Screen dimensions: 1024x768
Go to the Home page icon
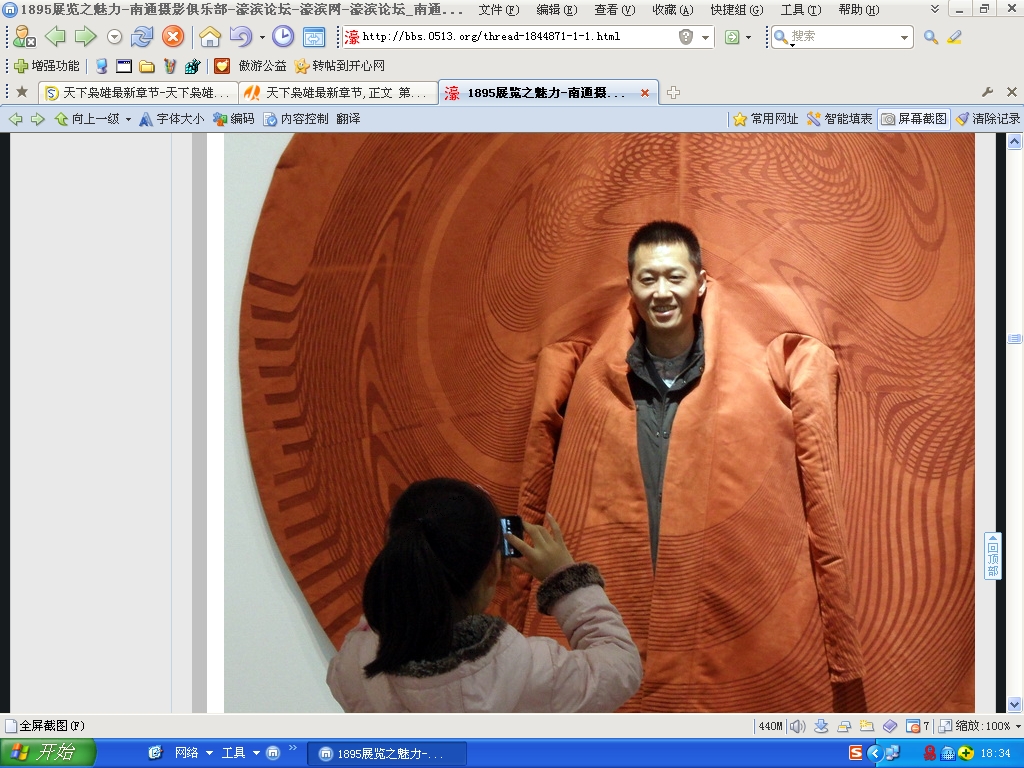tap(210, 37)
